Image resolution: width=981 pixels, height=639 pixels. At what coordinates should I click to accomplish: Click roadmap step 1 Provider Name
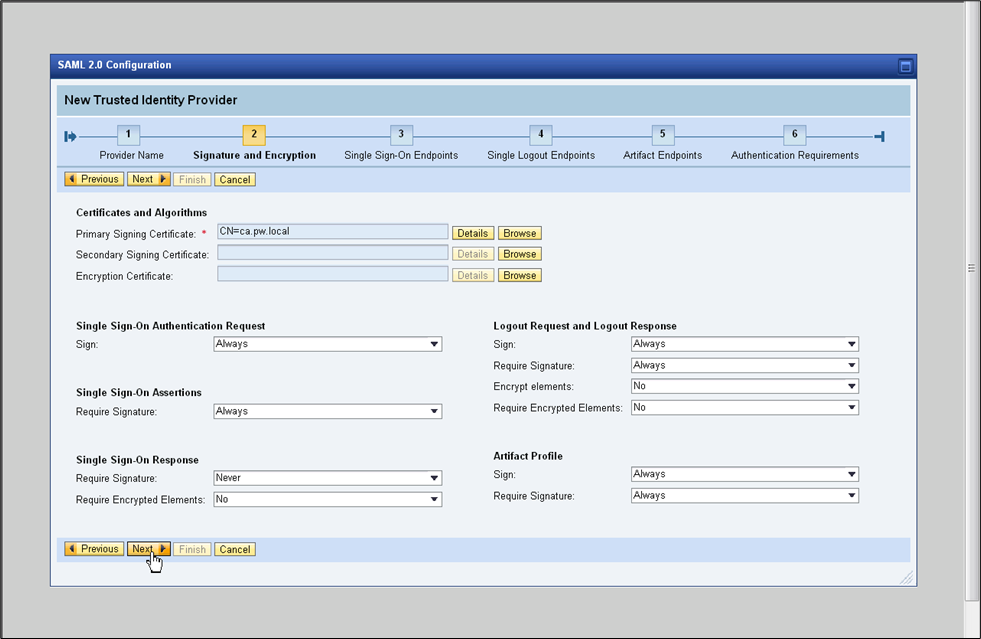pyautogui.click(x=128, y=135)
